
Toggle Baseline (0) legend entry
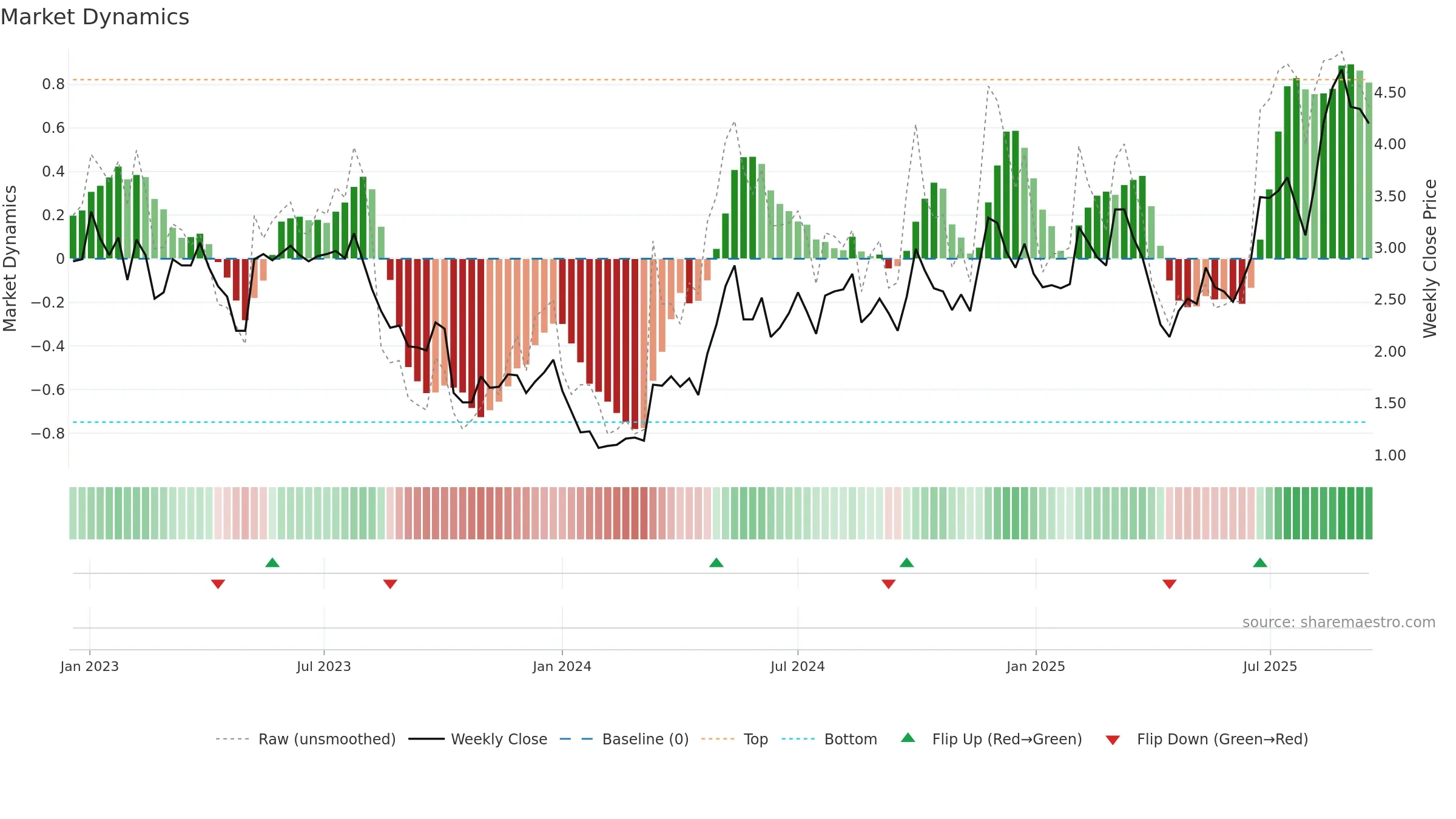(x=624, y=739)
